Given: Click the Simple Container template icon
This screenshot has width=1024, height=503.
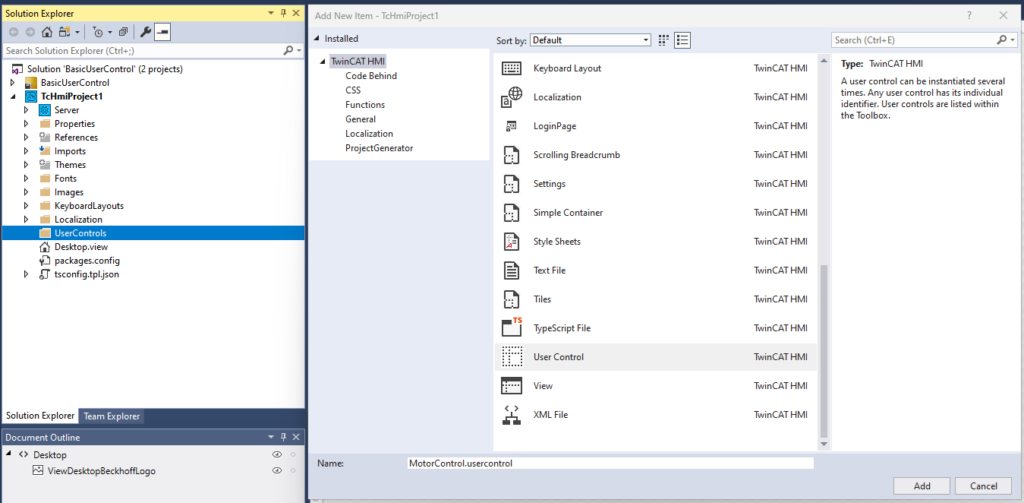Looking at the screenshot, I should [x=511, y=212].
